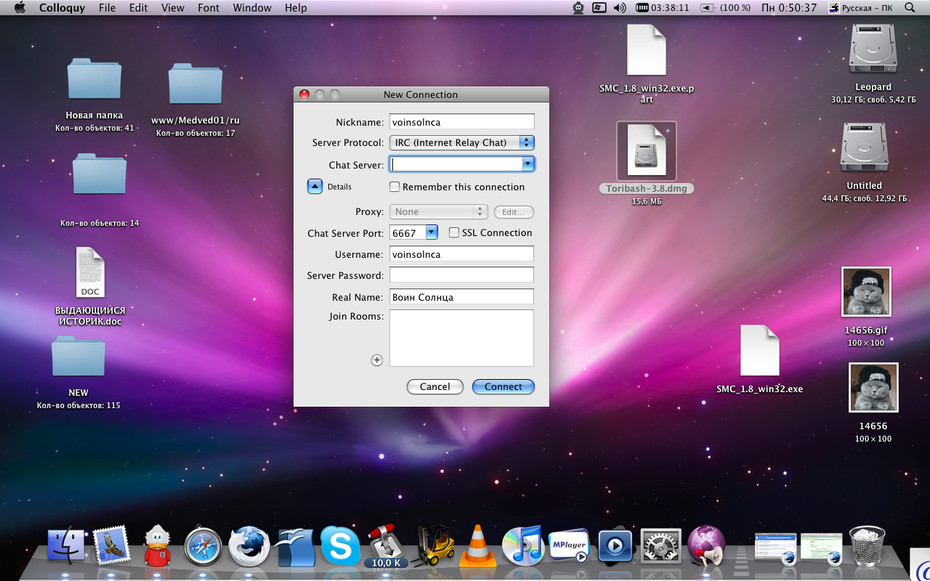Open Skype from the dock
This screenshot has height=581, width=930.
coord(340,545)
